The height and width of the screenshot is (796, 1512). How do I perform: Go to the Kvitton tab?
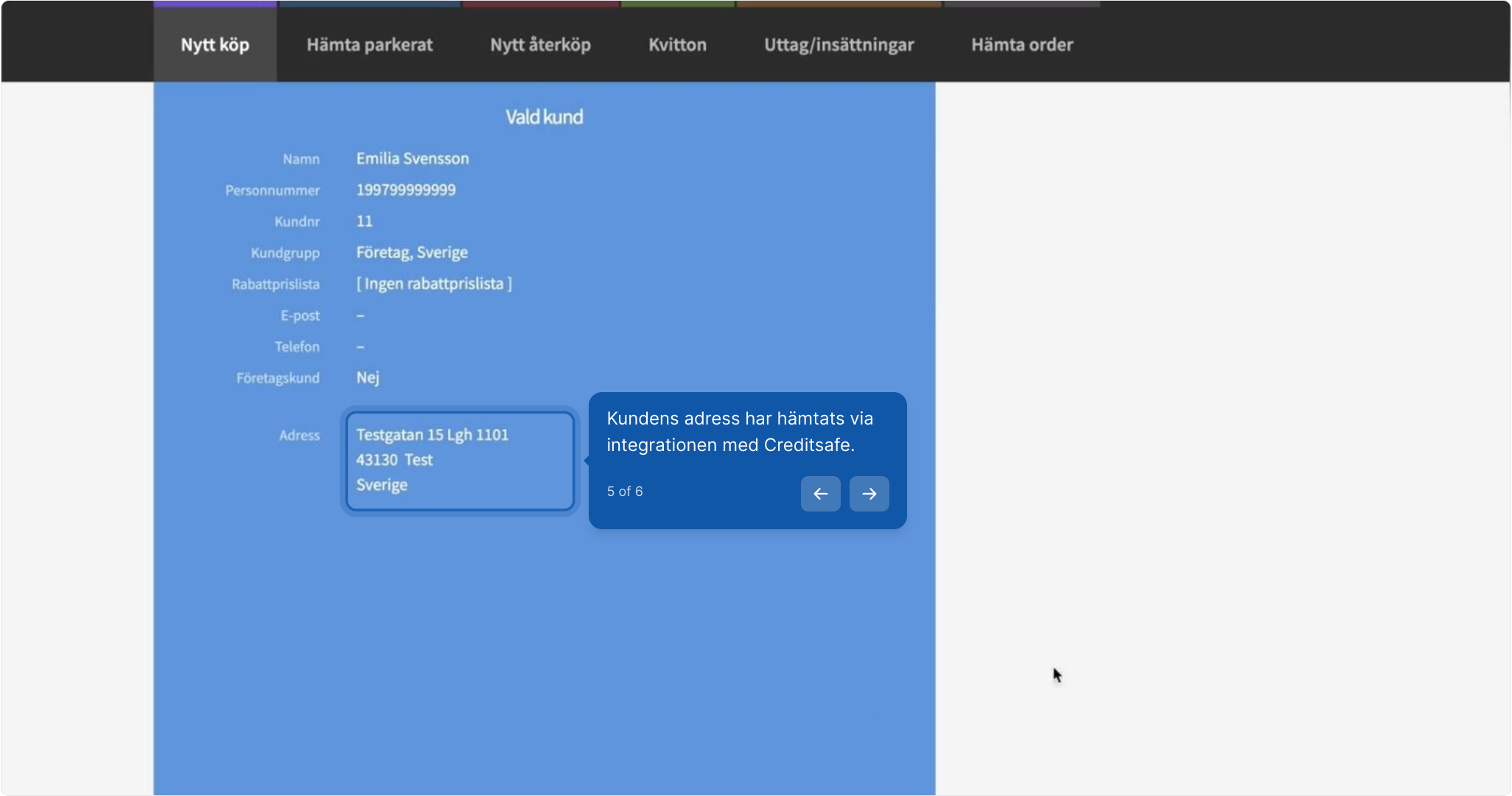click(677, 45)
